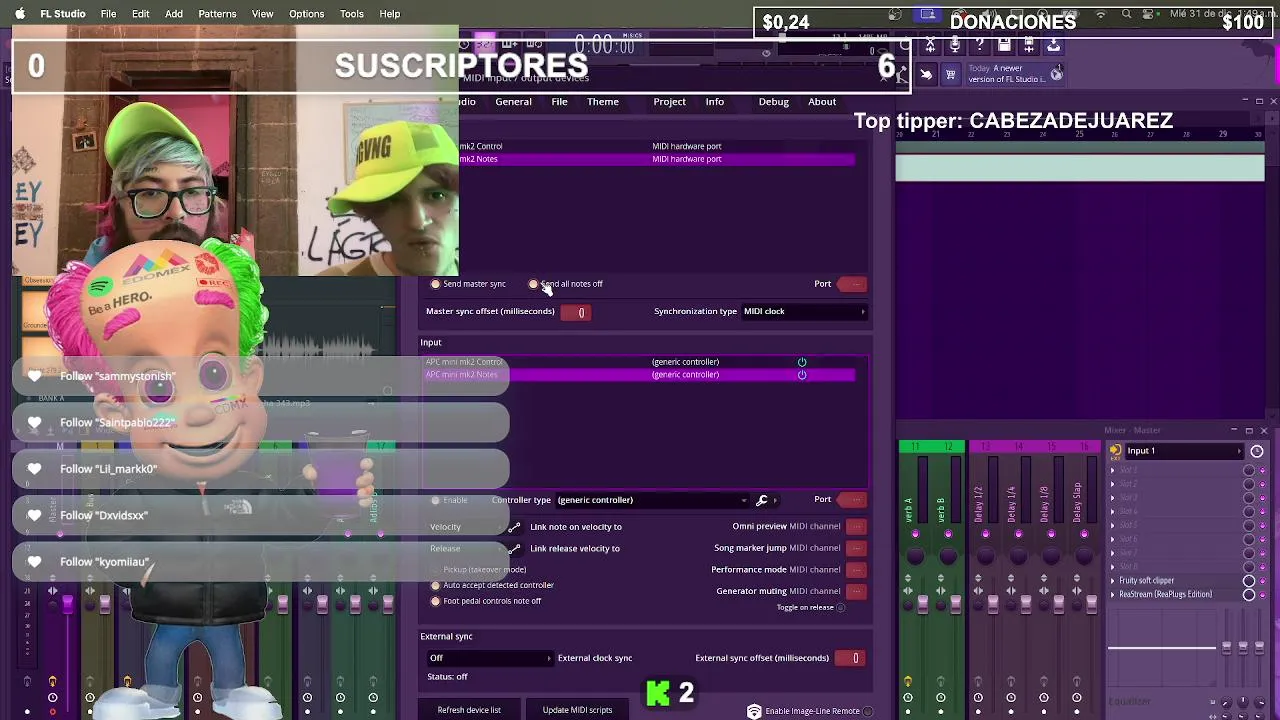
Task: Expand the ReaStream slot arrow
Action: [x=1113, y=595]
